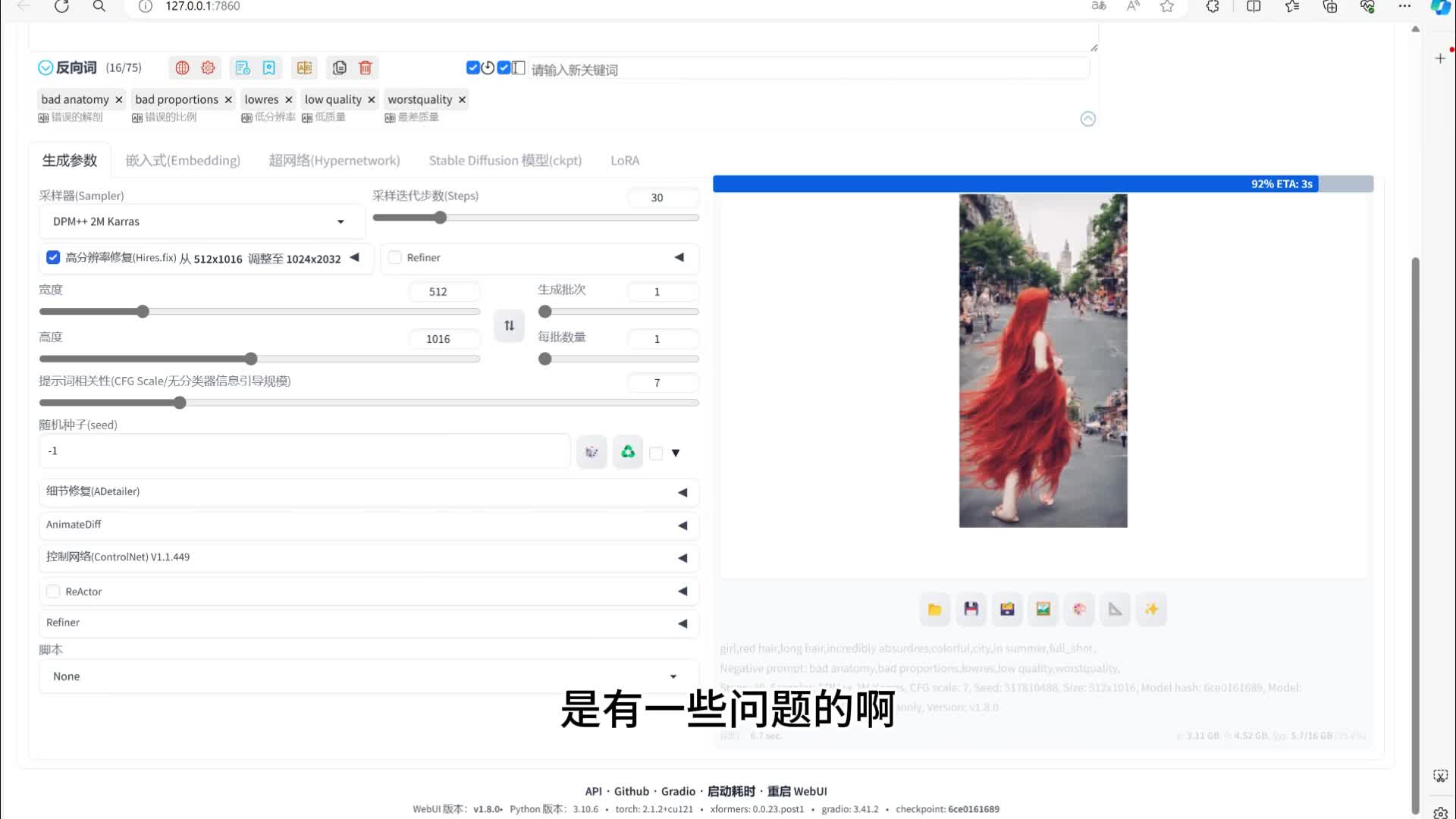
Task: Click the 启动耗时 footer link
Action: (731, 791)
